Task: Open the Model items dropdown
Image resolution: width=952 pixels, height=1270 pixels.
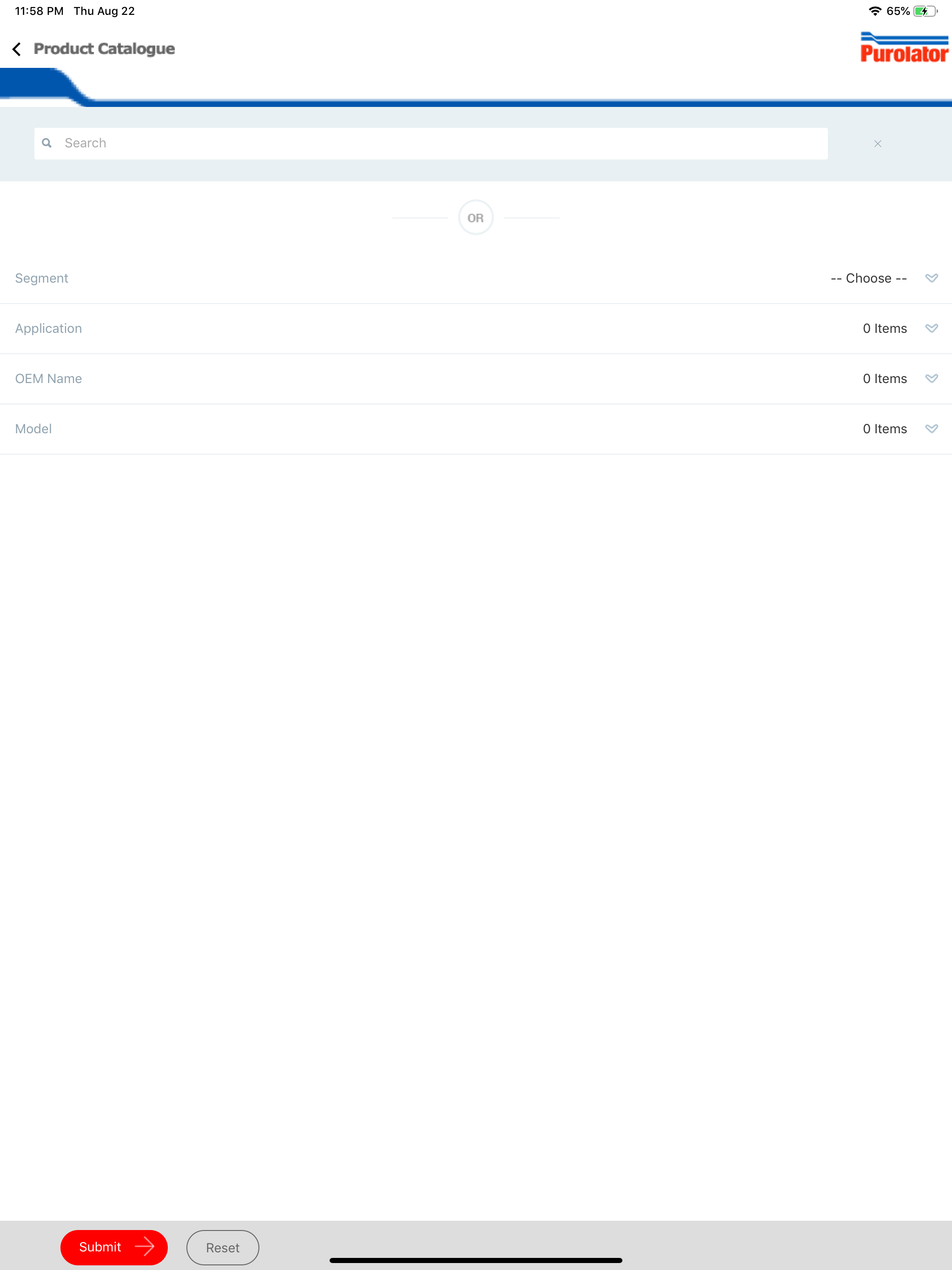Action: [x=884, y=429]
